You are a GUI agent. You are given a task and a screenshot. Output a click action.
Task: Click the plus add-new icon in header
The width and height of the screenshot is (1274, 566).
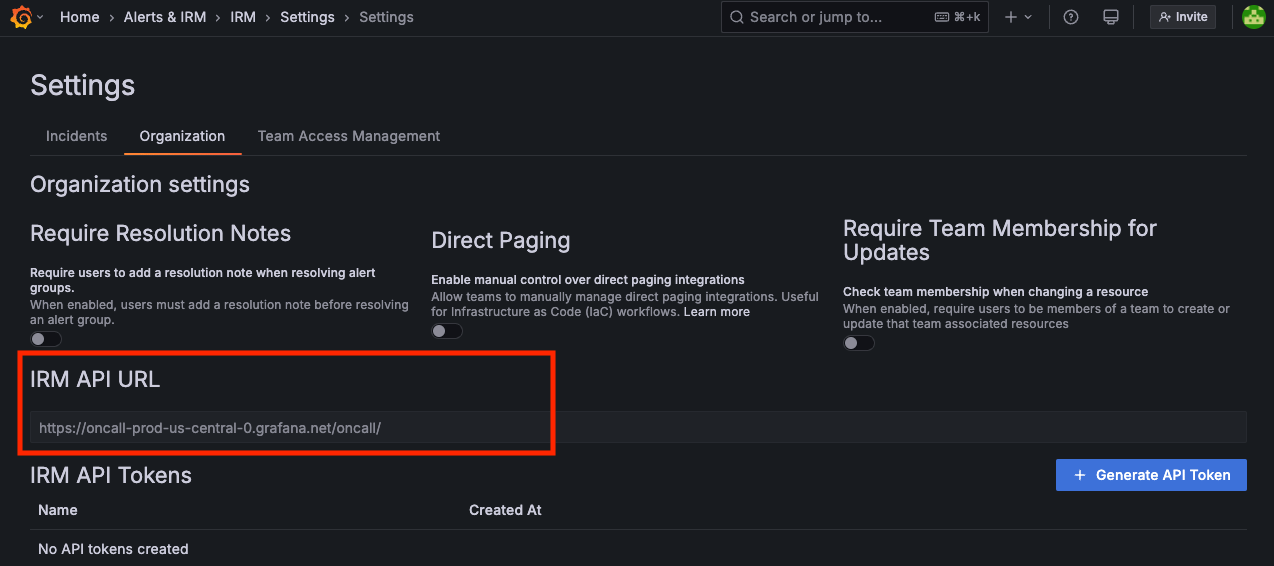(1011, 17)
